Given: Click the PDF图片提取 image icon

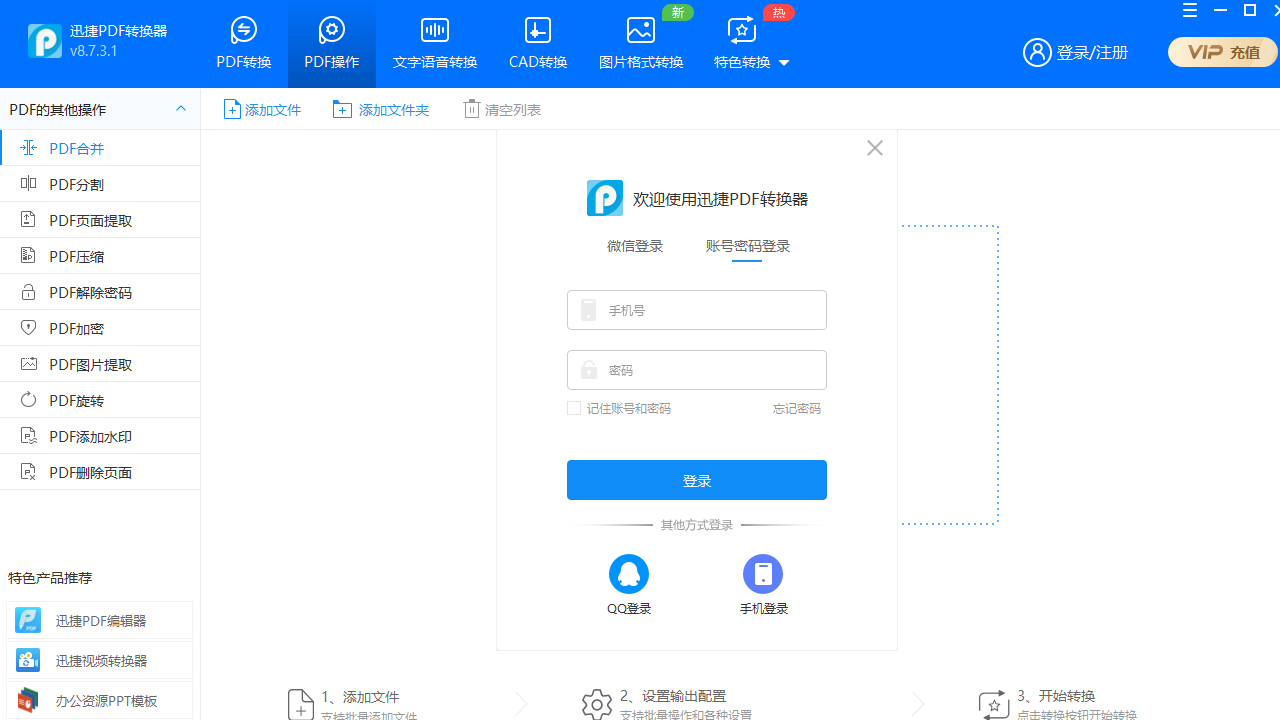Looking at the screenshot, I should (29, 364).
